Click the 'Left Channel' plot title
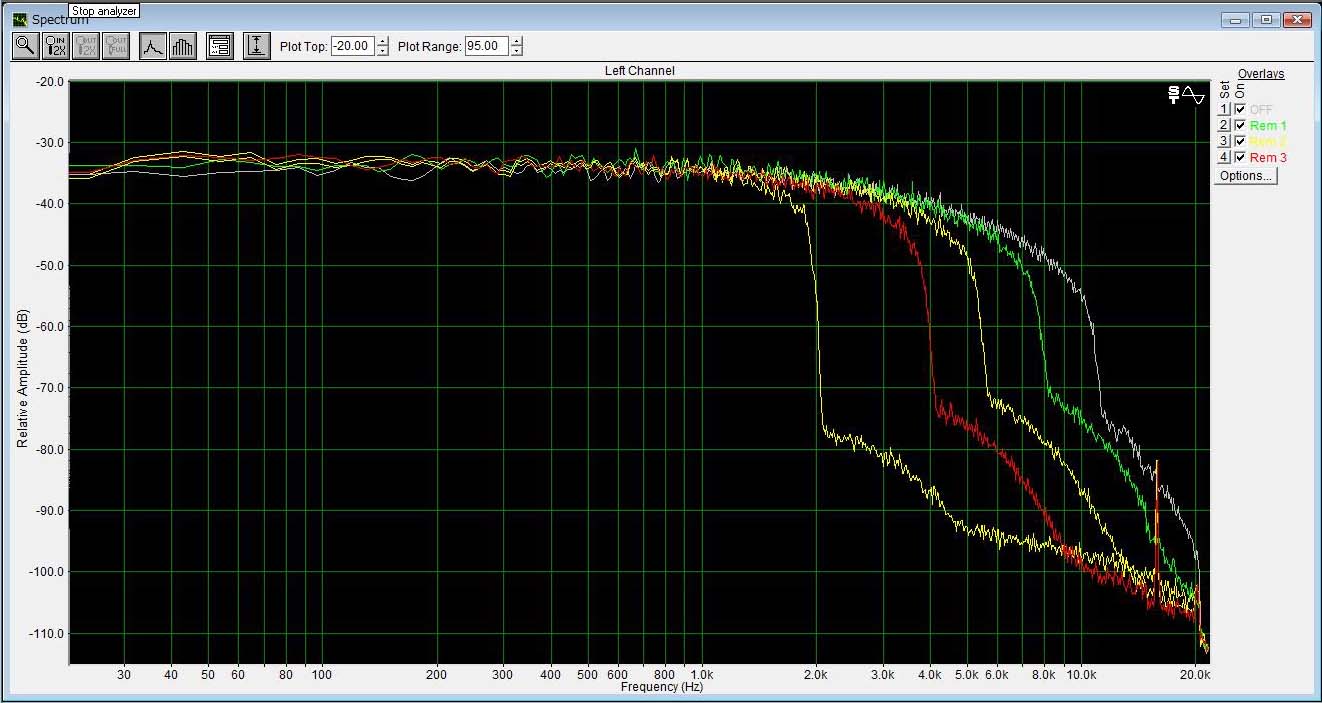The image size is (1322, 703). [x=639, y=71]
